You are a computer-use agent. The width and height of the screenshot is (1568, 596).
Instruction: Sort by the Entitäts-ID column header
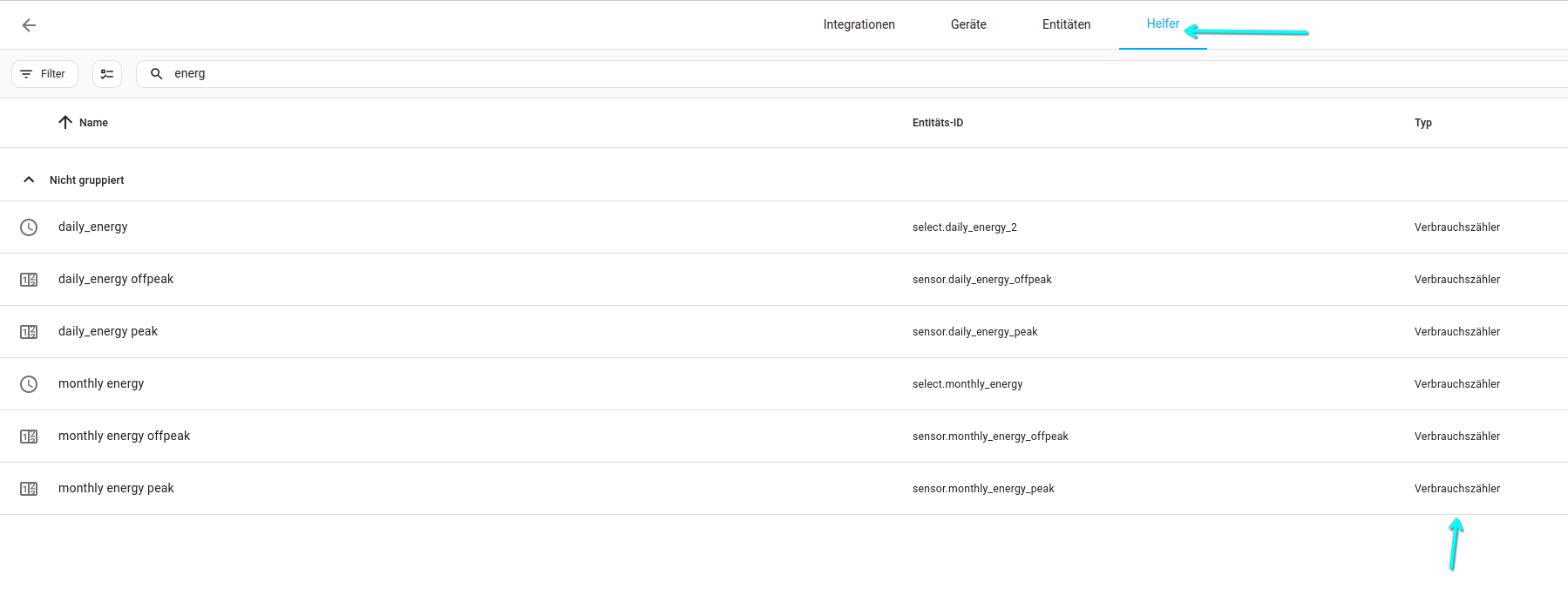click(938, 123)
